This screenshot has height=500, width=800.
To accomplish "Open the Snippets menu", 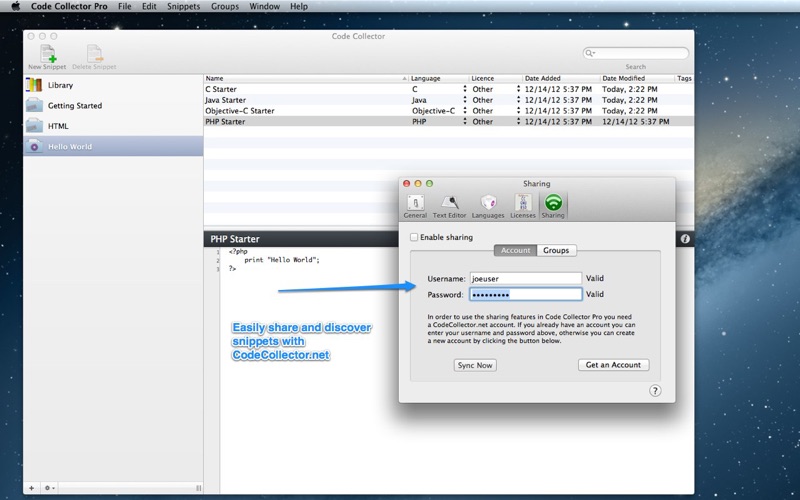I will click(183, 6).
